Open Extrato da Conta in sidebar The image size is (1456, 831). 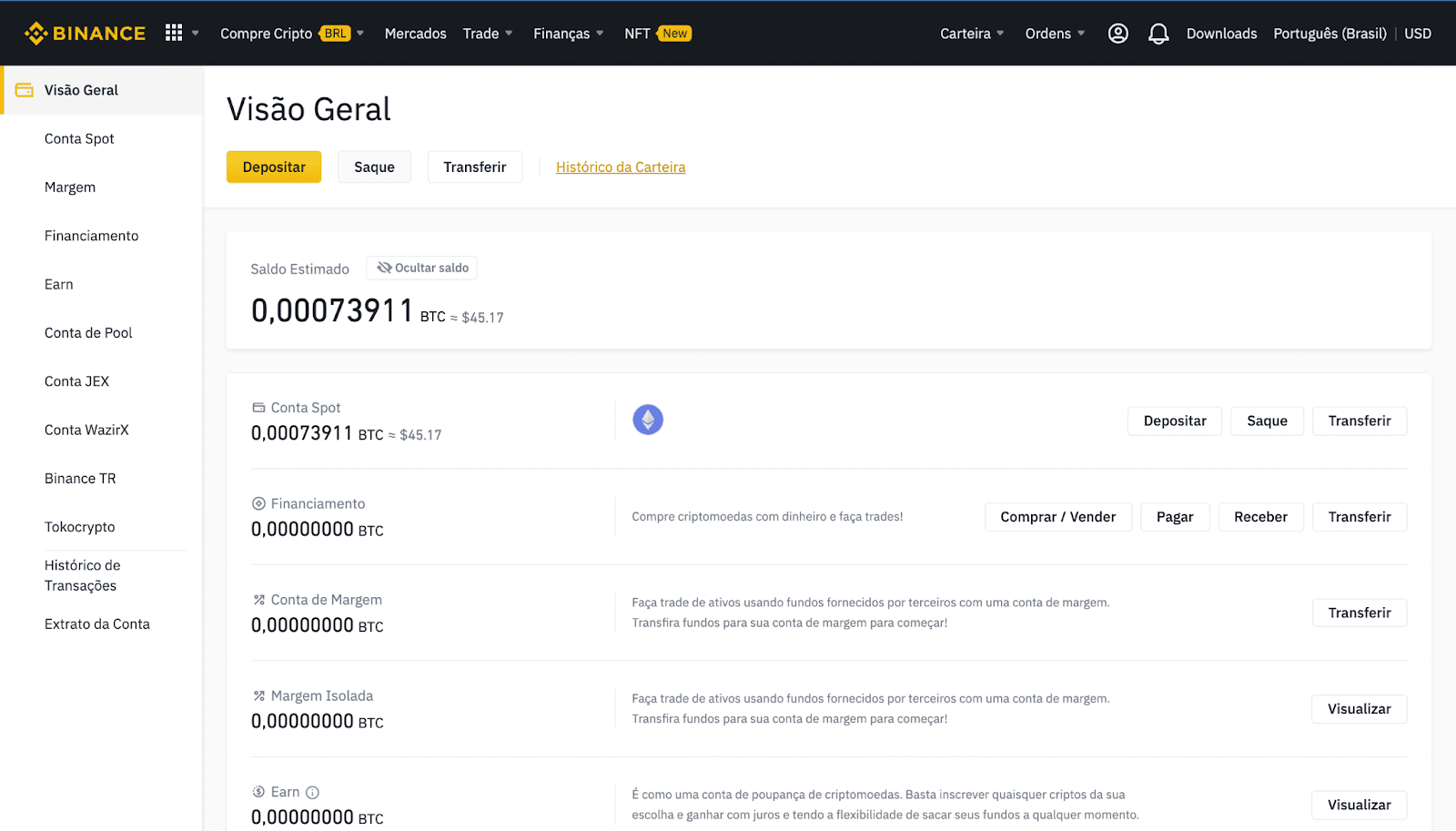(x=97, y=624)
